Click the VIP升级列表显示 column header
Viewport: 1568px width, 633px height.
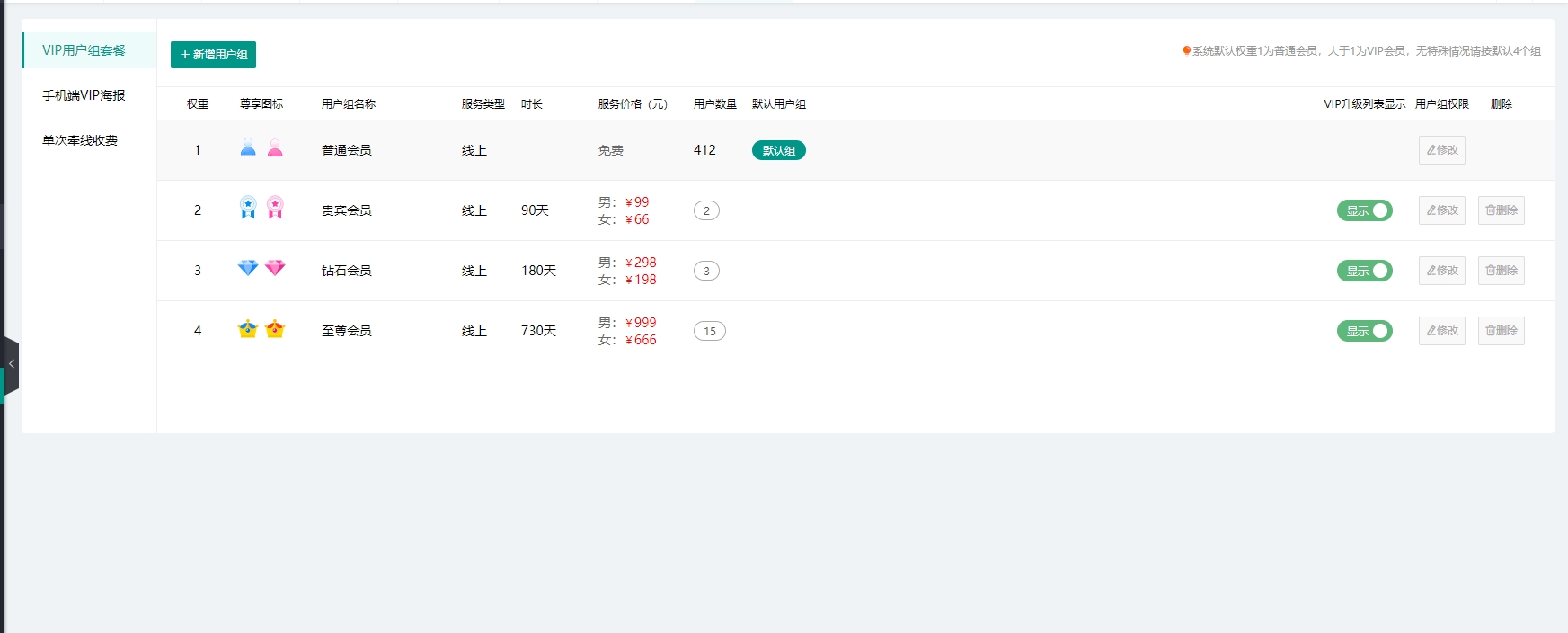pos(1365,104)
